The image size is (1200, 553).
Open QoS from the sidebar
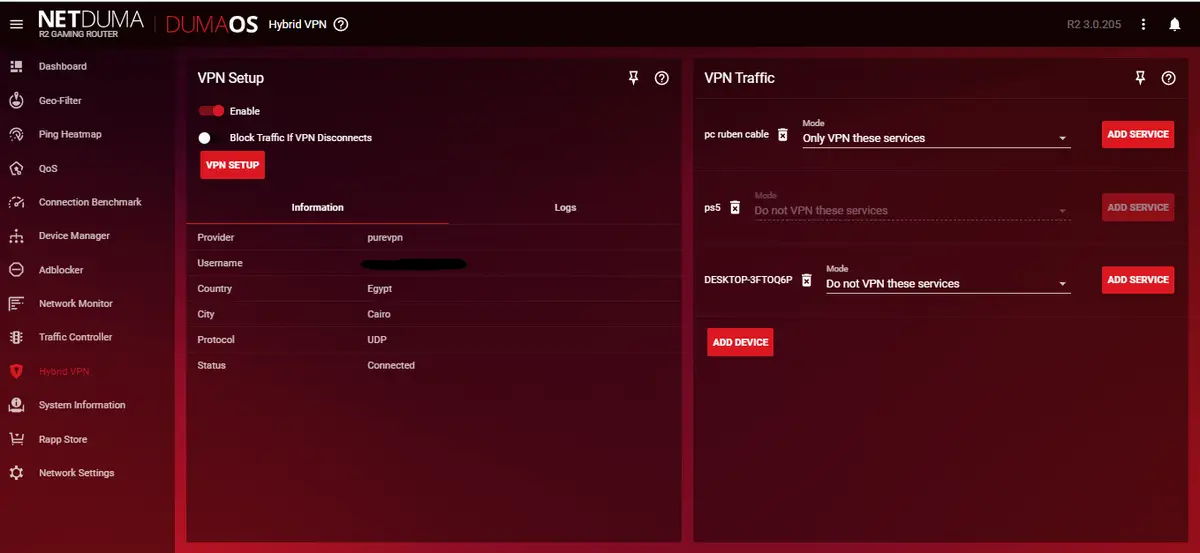[x=48, y=169]
